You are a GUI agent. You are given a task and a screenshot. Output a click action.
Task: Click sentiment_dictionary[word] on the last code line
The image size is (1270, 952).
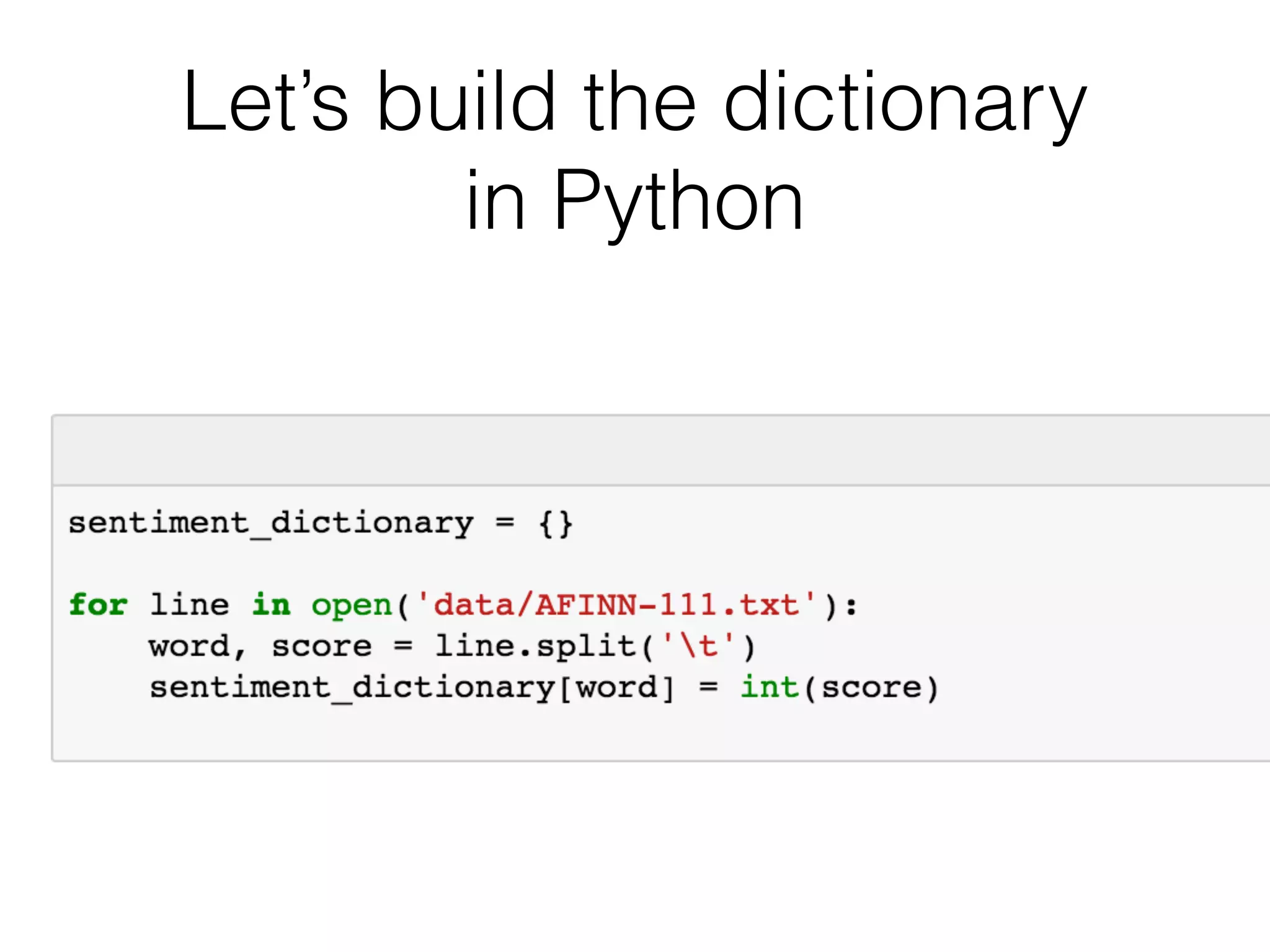(412, 687)
